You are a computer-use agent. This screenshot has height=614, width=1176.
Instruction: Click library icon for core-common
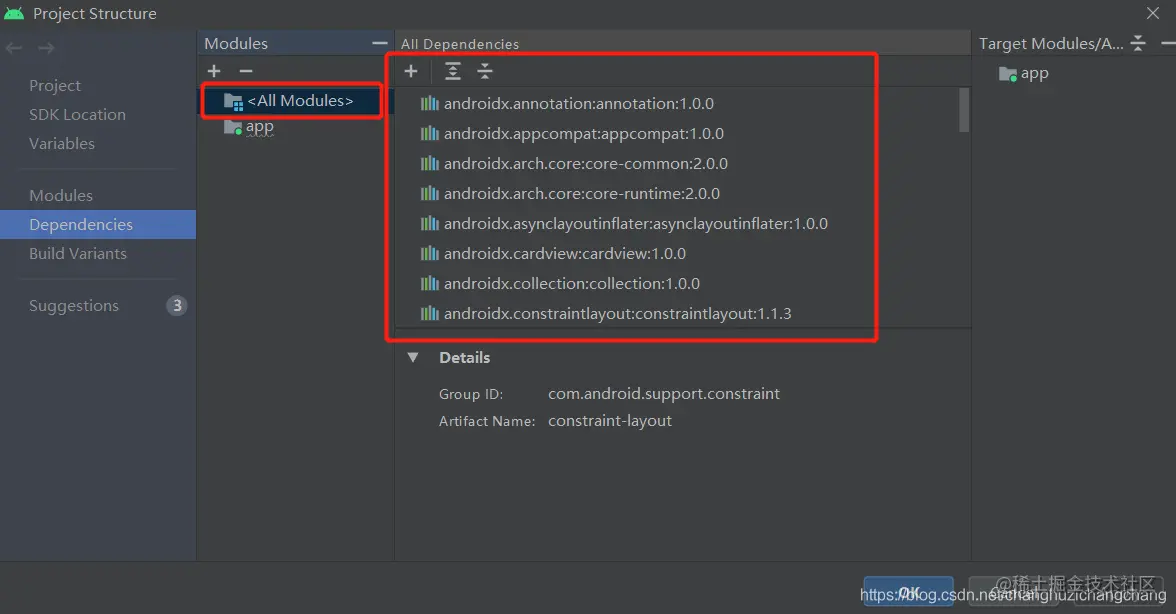point(430,163)
